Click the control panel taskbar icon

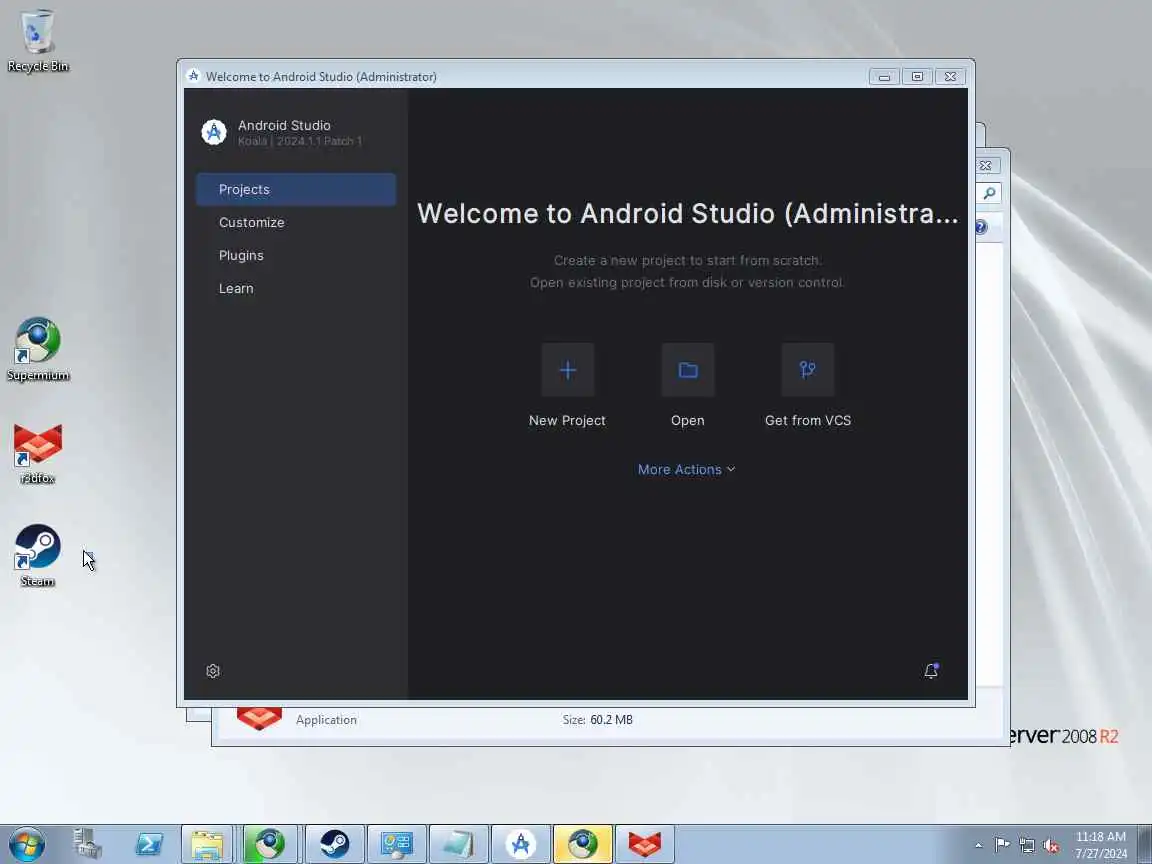click(397, 844)
